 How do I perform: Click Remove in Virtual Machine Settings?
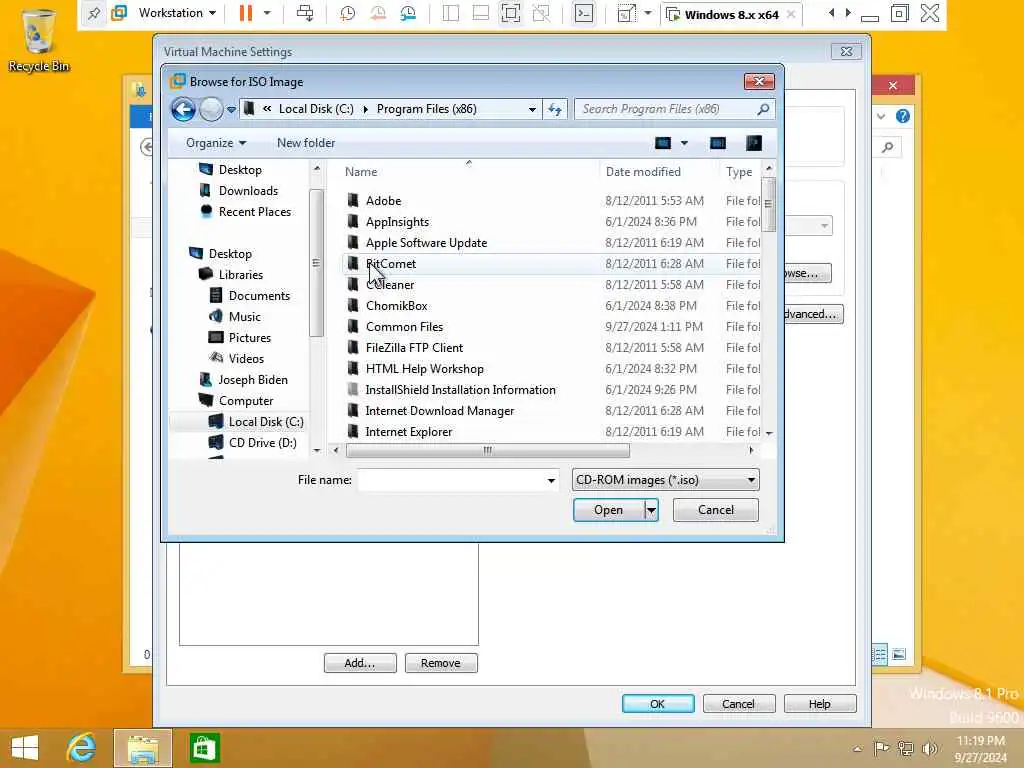441,663
